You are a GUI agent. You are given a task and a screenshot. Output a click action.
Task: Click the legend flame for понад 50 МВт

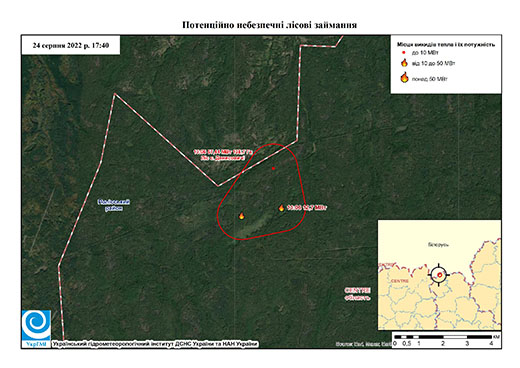coord(404,77)
